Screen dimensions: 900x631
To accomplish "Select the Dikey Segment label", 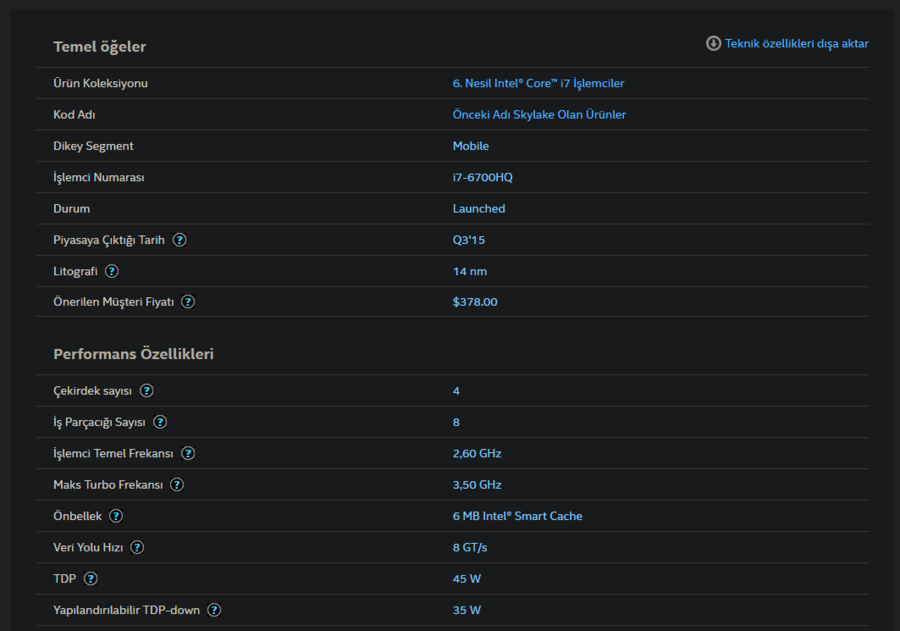I will (x=93, y=146).
